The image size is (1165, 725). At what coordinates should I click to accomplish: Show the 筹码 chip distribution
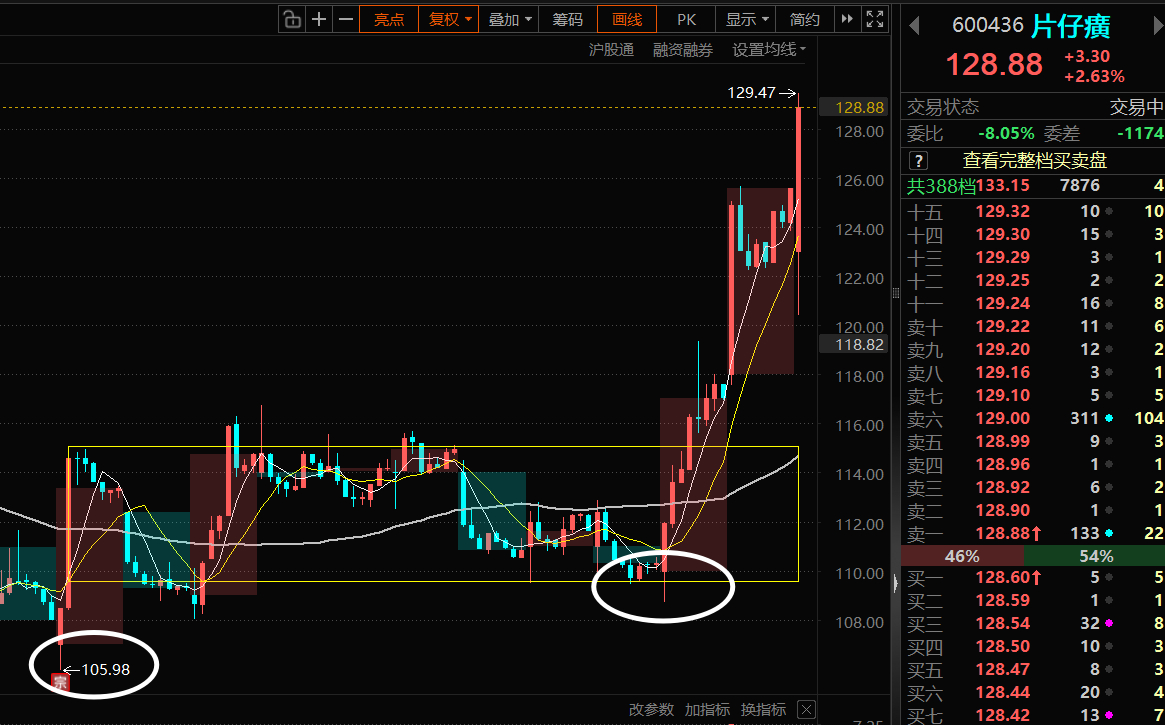568,19
